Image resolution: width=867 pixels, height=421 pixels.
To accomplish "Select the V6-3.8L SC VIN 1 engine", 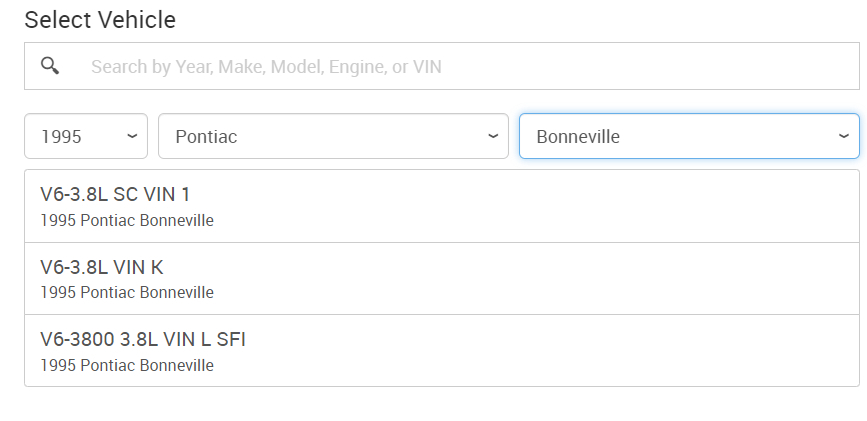I will pos(115,194).
